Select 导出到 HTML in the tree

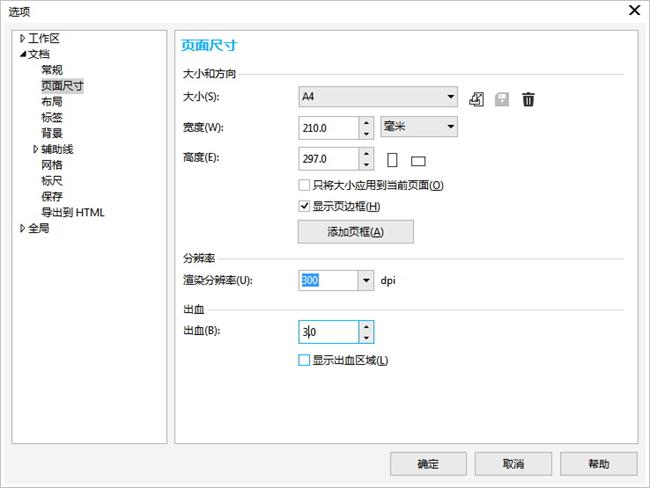pyautogui.click(x=72, y=212)
